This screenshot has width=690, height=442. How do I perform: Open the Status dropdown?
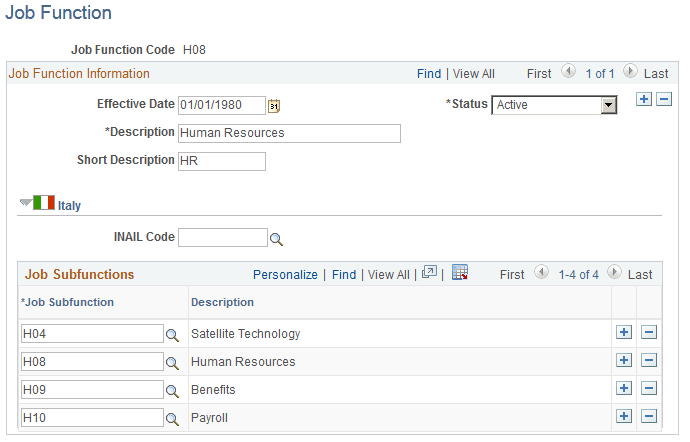coord(608,105)
